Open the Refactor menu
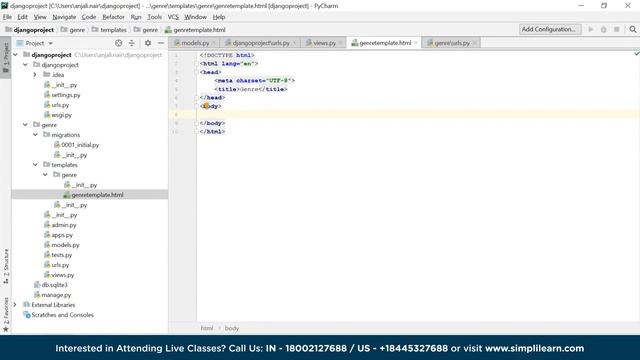 tap(113, 17)
